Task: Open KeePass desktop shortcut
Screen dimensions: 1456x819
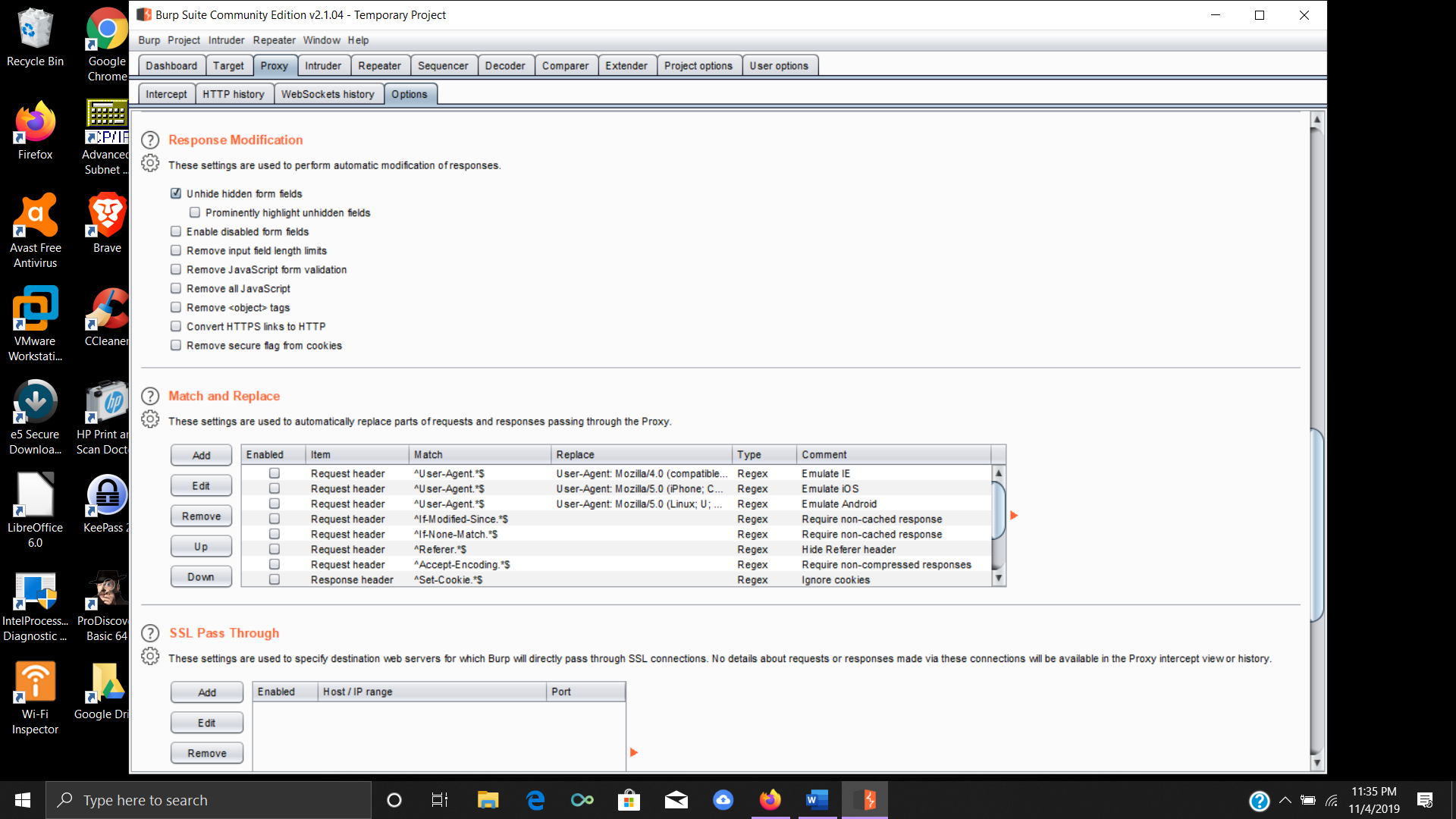Action: click(107, 504)
